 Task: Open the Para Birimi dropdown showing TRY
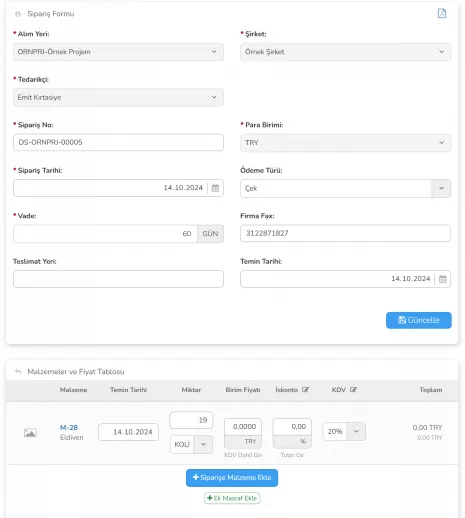pyautogui.click(x=345, y=143)
